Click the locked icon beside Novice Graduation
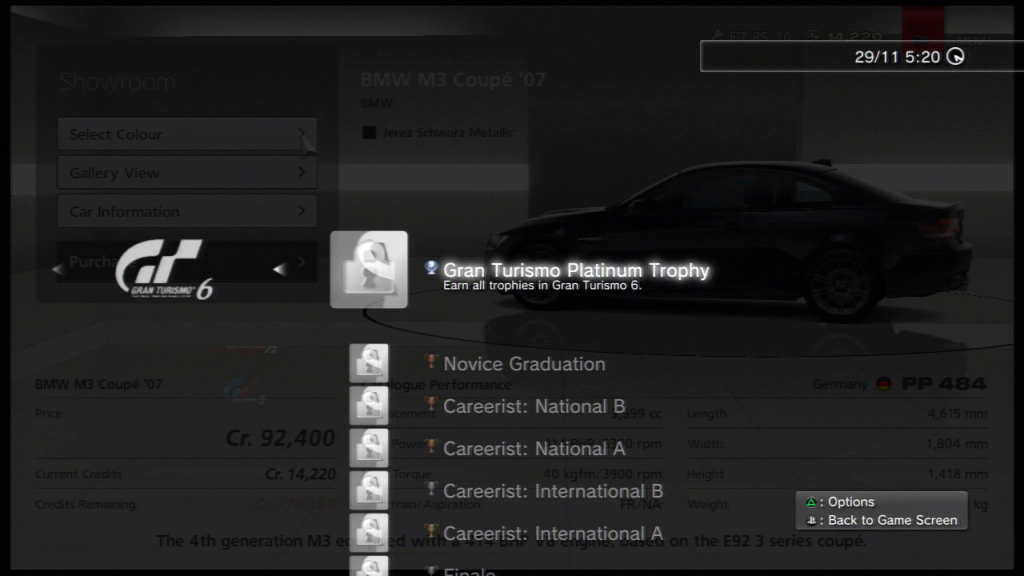The image size is (1024, 576). [x=369, y=364]
